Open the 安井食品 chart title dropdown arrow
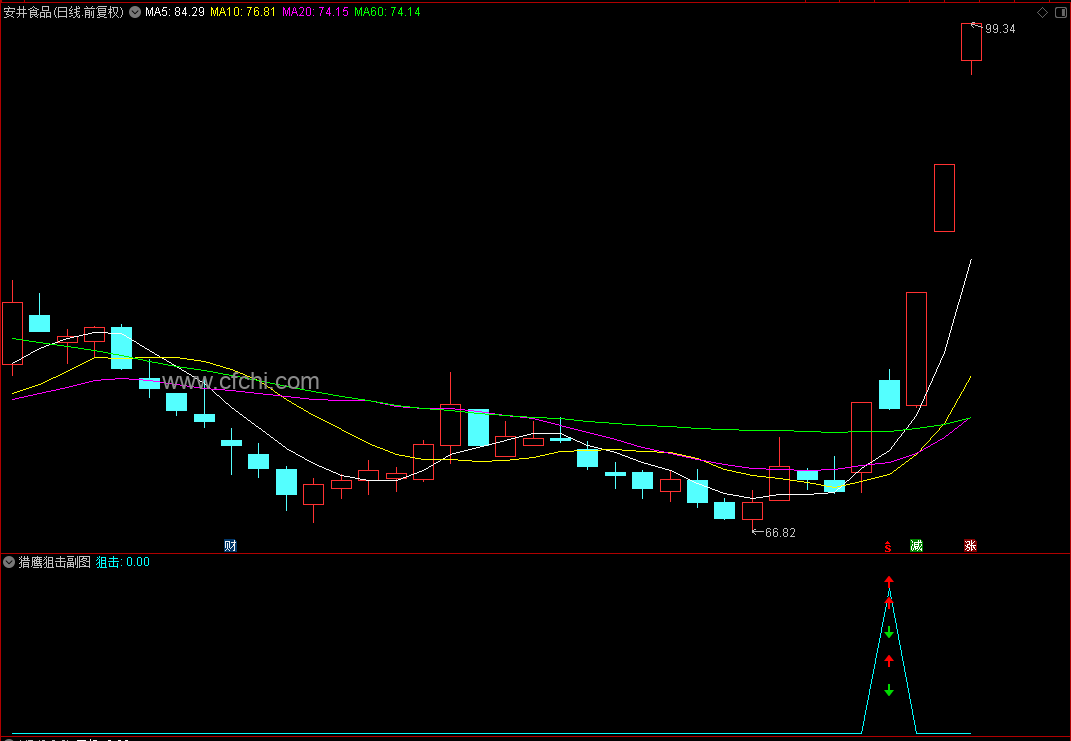1071x741 pixels. pos(135,12)
